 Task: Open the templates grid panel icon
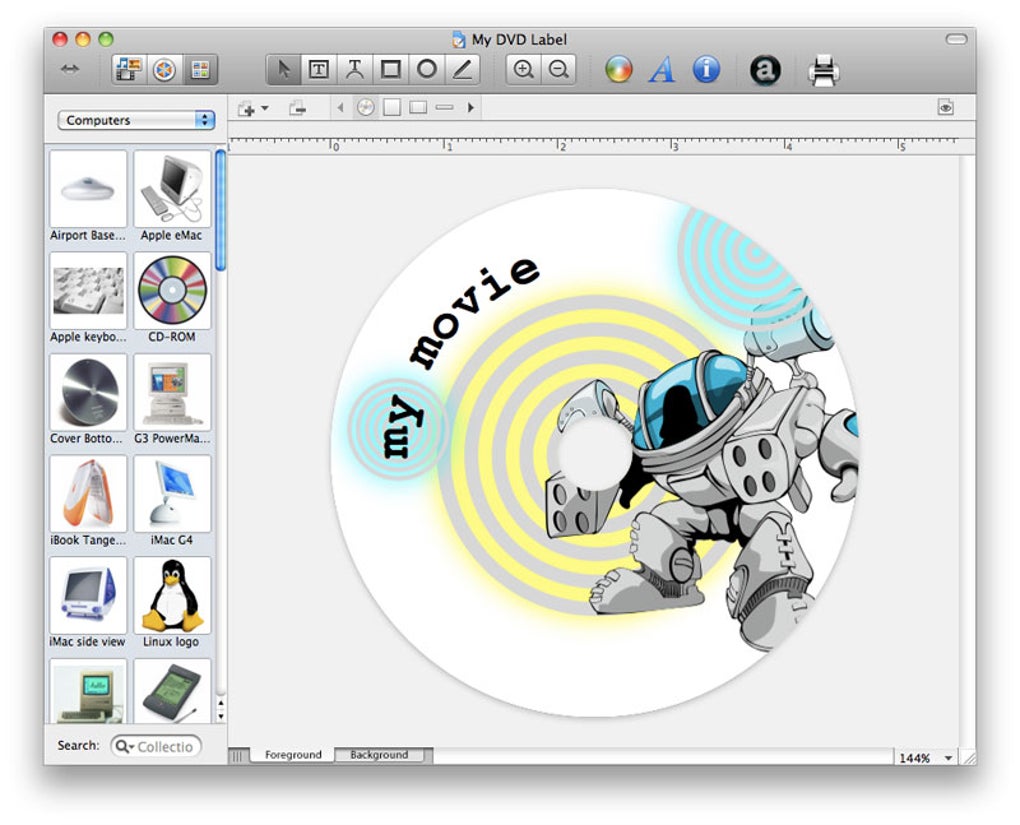pyautogui.click(x=200, y=70)
